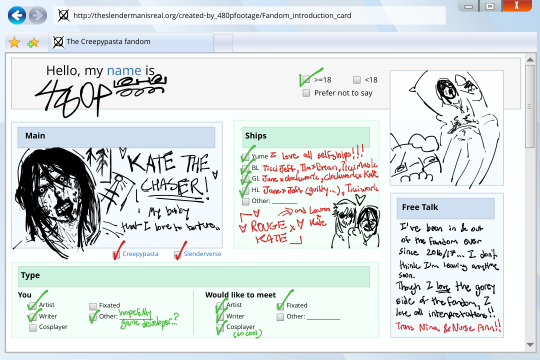This screenshot has height=360, width=540.
Task: Toggle the Yume ship checkbox
Action: pyautogui.click(x=246, y=156)
